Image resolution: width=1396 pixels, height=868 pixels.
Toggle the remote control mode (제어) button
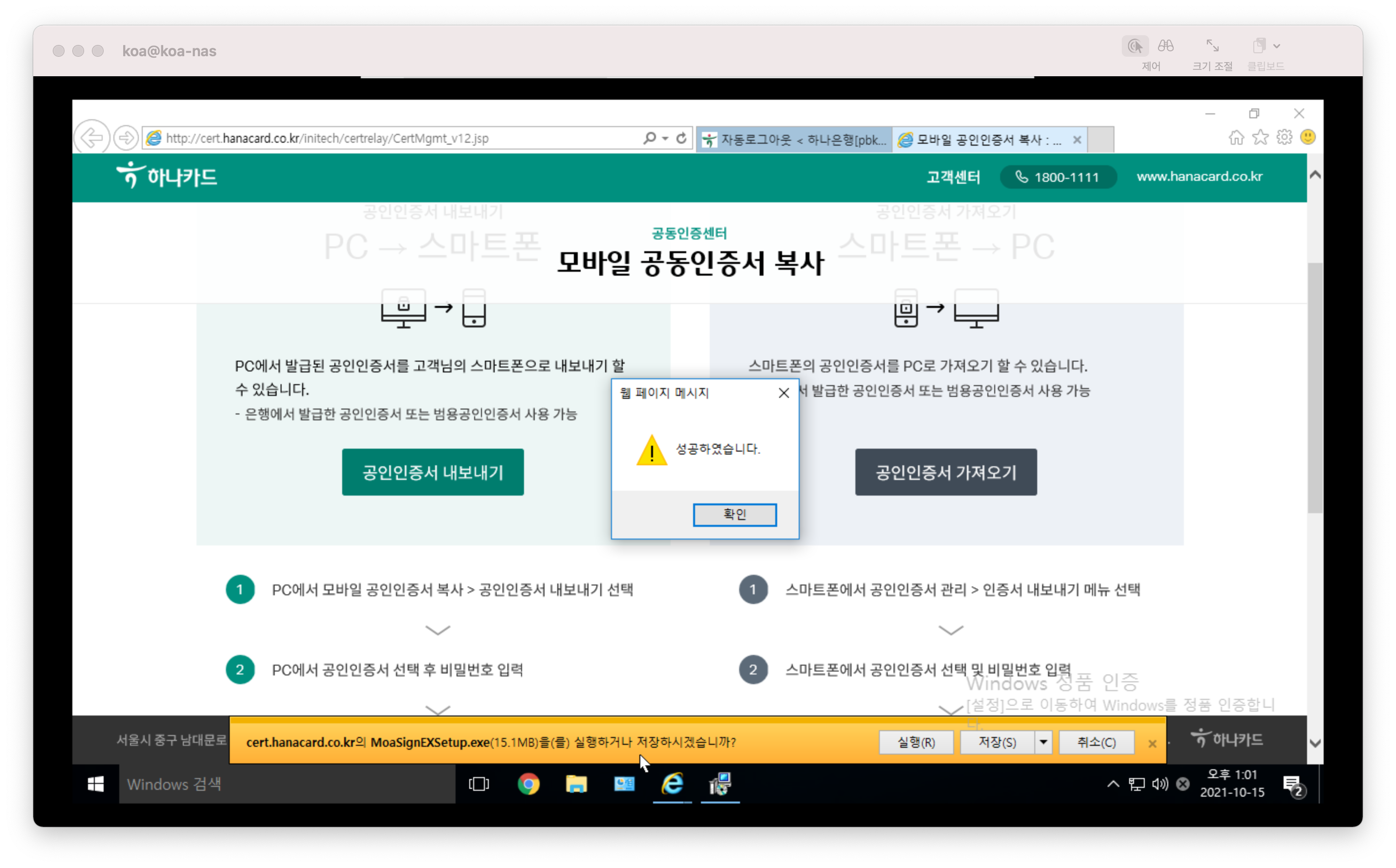1135,46
